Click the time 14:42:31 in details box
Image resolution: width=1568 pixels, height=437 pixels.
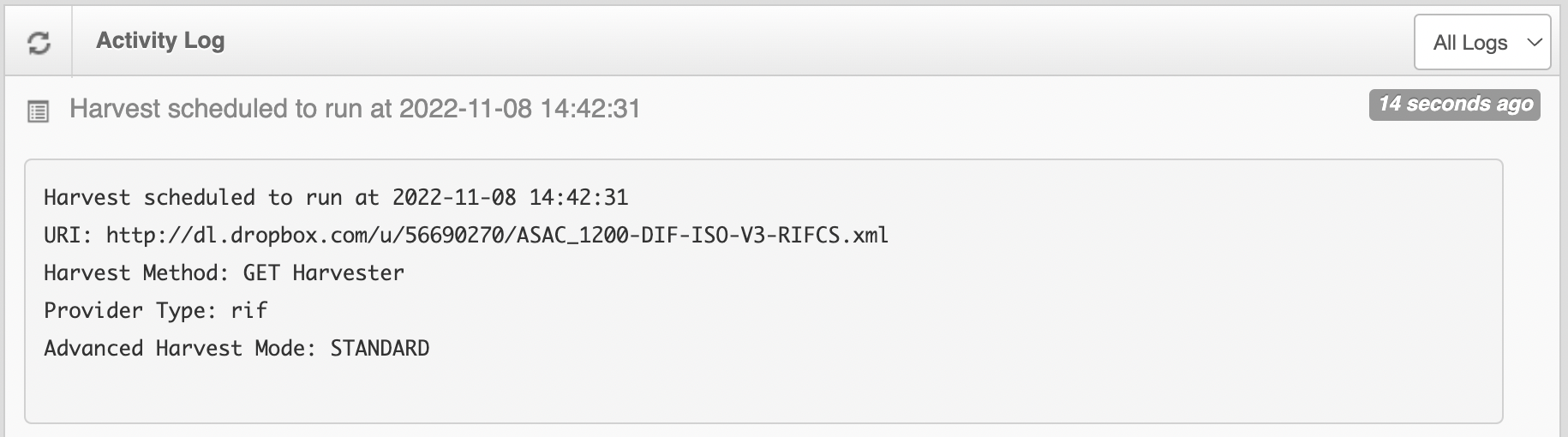point(578,197)
